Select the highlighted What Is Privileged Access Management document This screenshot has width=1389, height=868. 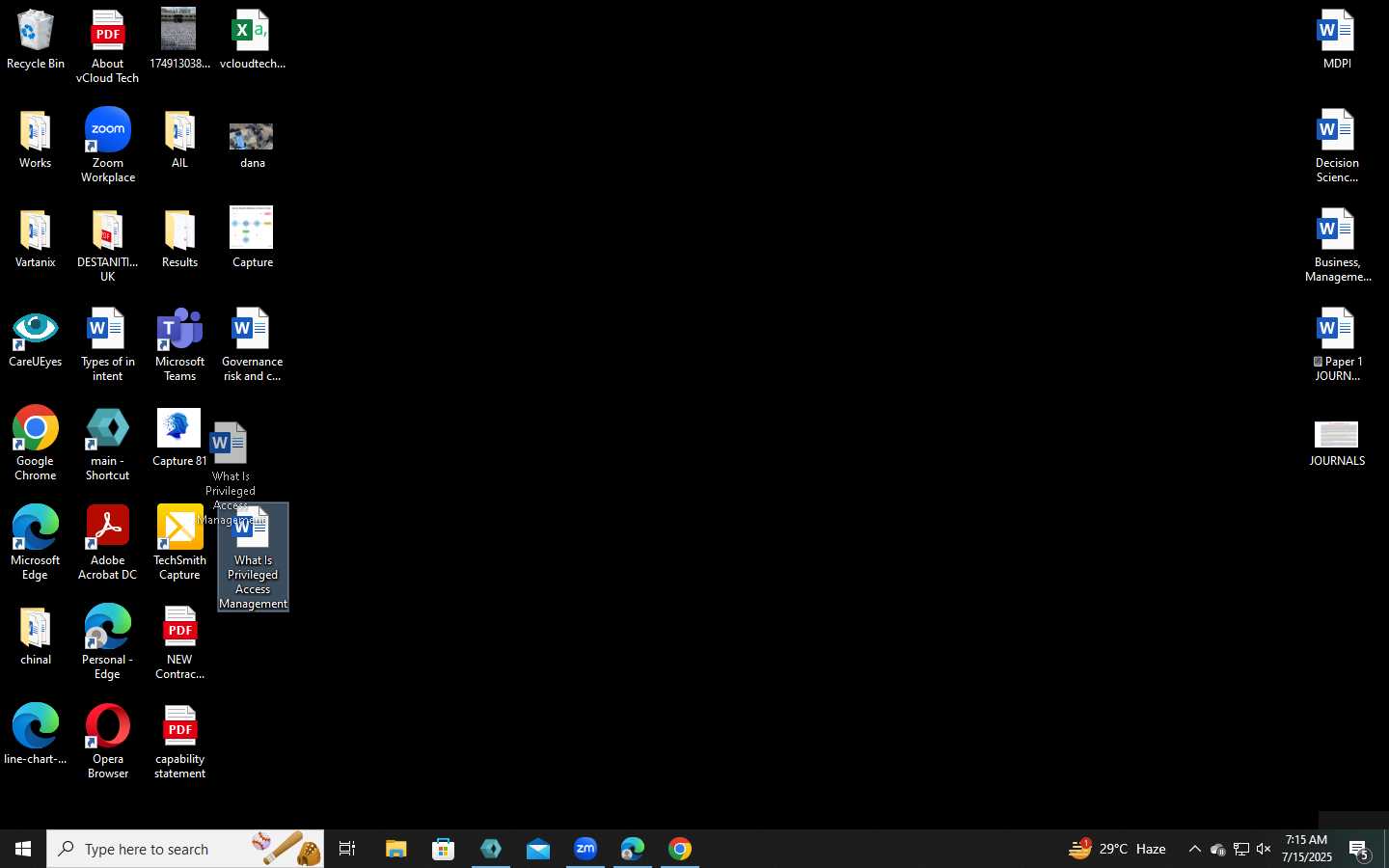[x=253, y=557]
